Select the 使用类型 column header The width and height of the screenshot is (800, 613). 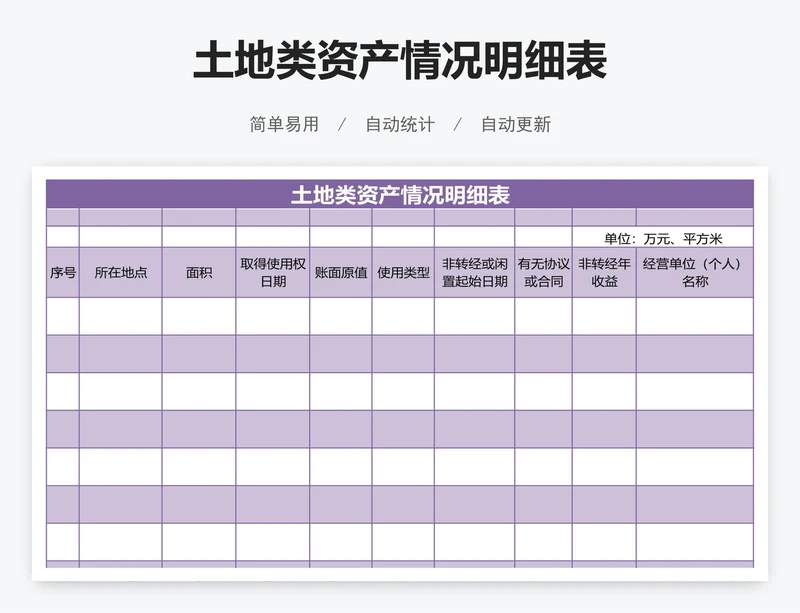[403, 273]
